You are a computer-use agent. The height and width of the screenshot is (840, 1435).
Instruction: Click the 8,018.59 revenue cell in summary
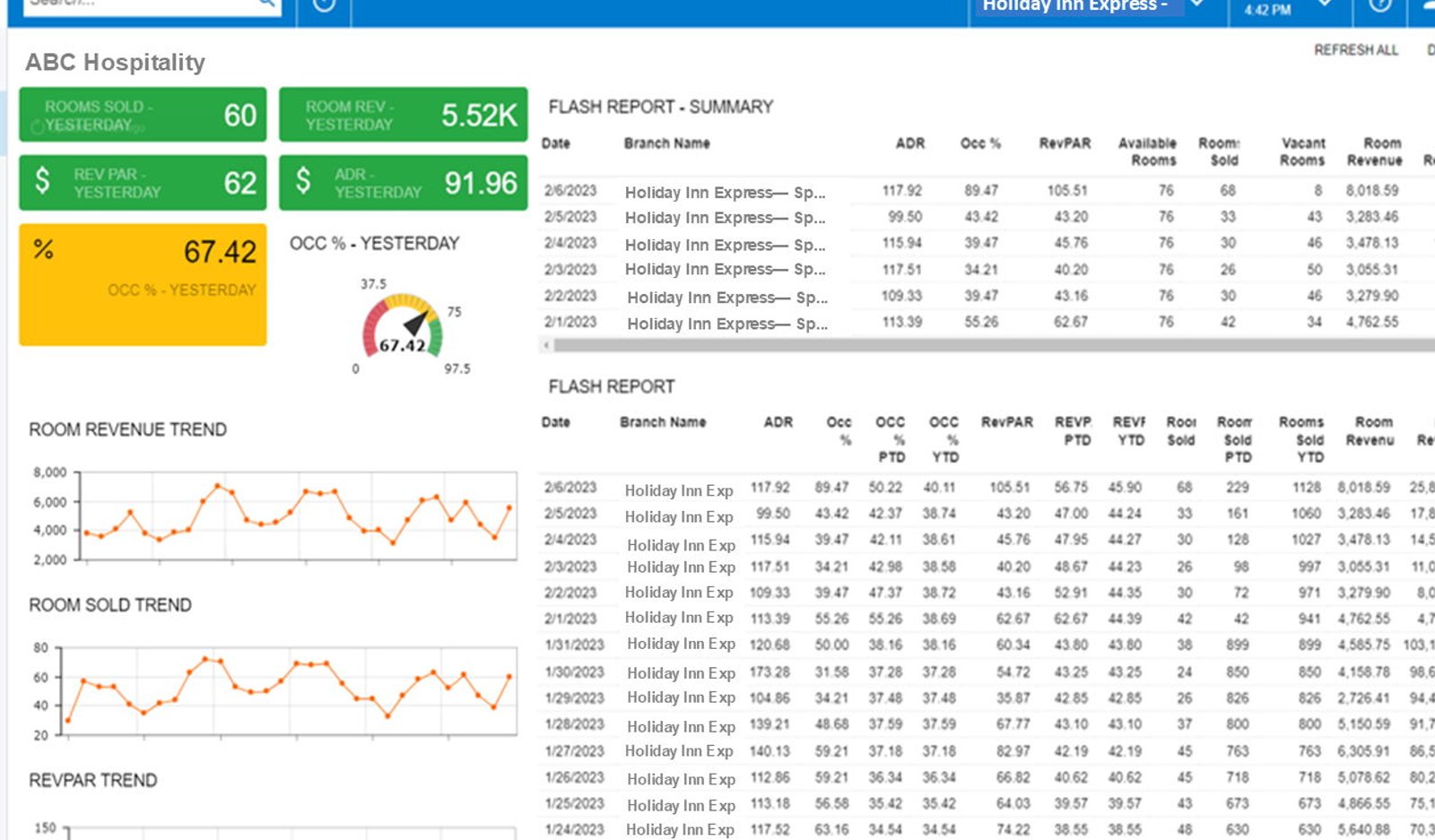click(x=1371, y=191)
